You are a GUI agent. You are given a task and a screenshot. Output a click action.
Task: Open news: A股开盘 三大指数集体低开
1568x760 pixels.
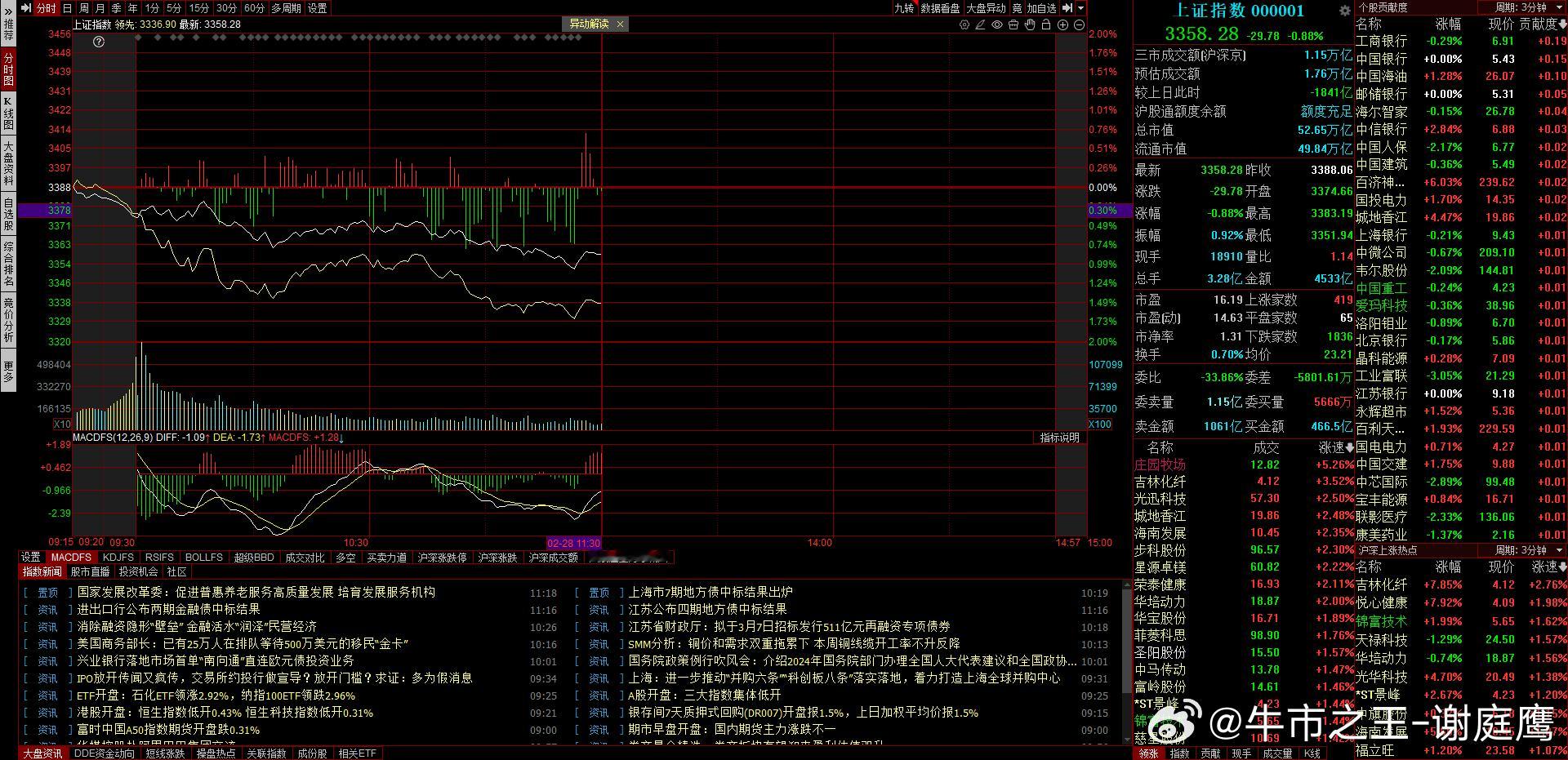pyautogui.click(x=705, y=695)
